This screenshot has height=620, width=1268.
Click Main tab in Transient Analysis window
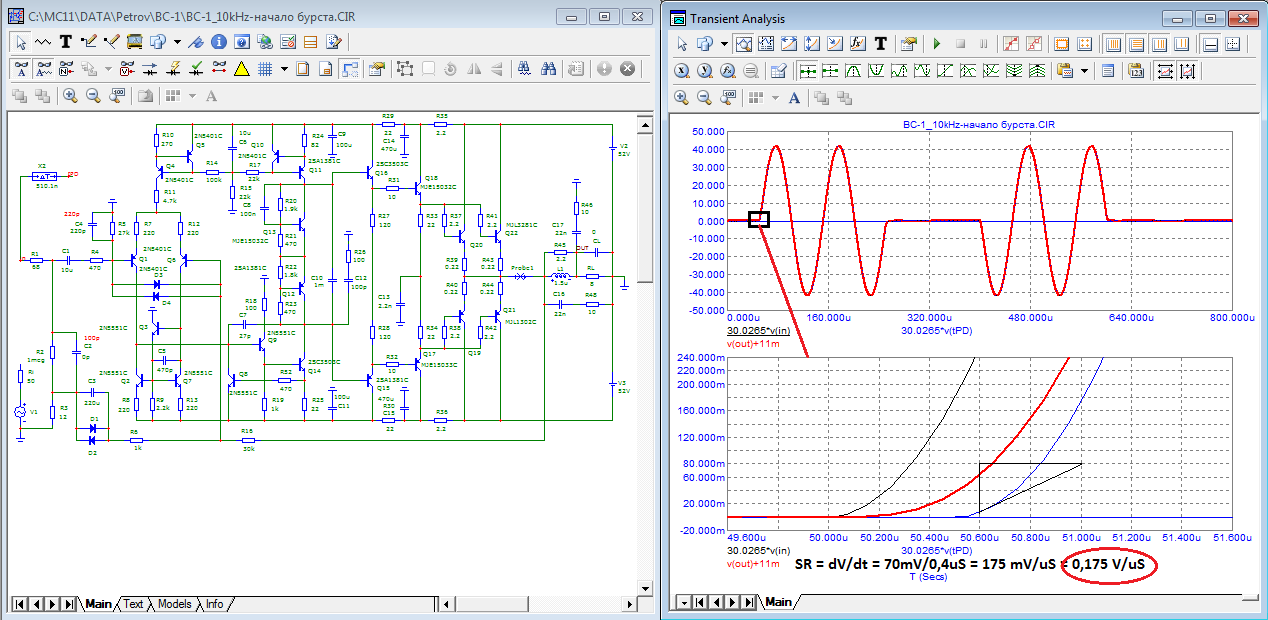(777, 602)
